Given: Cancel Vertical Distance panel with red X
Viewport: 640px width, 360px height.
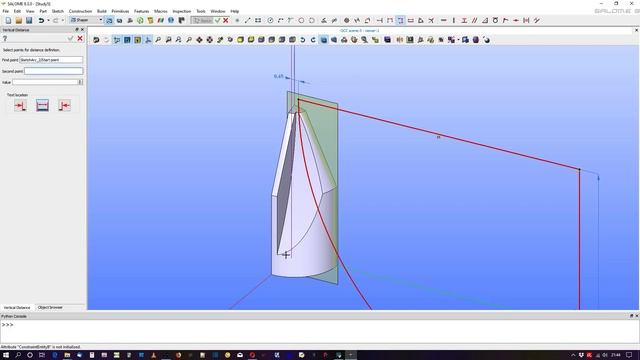Looking at the screenshot, I should click(80, 38).
